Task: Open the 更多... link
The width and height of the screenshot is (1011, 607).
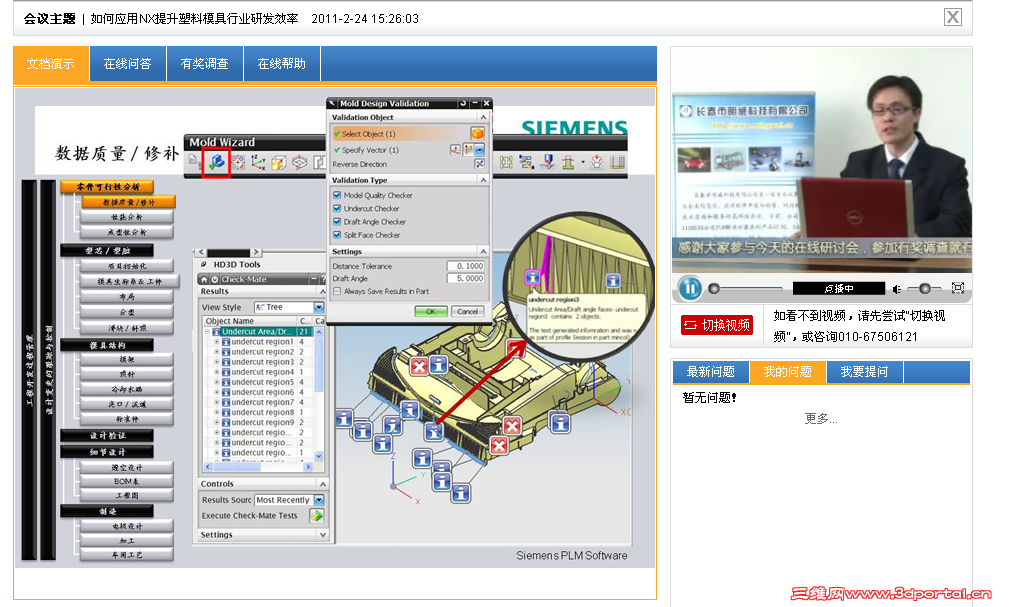Action: [x=821, y=419]
